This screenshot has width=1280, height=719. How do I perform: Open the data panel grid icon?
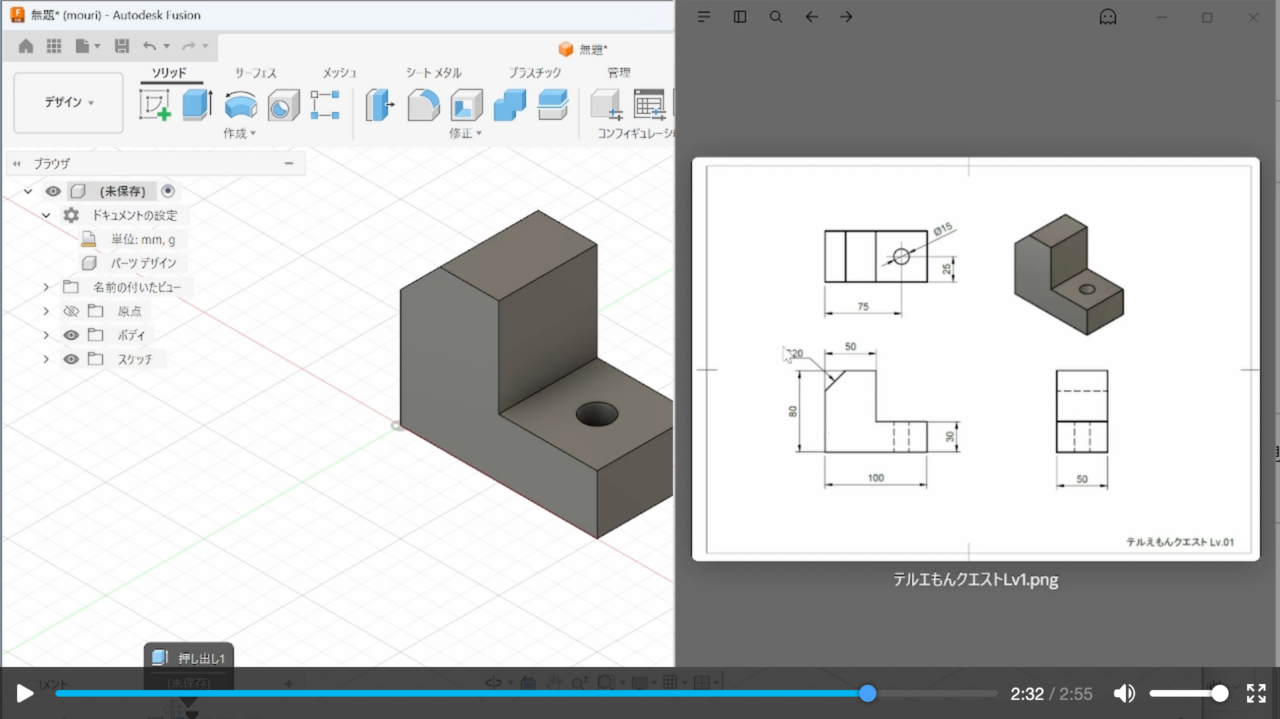click(54, 46)
